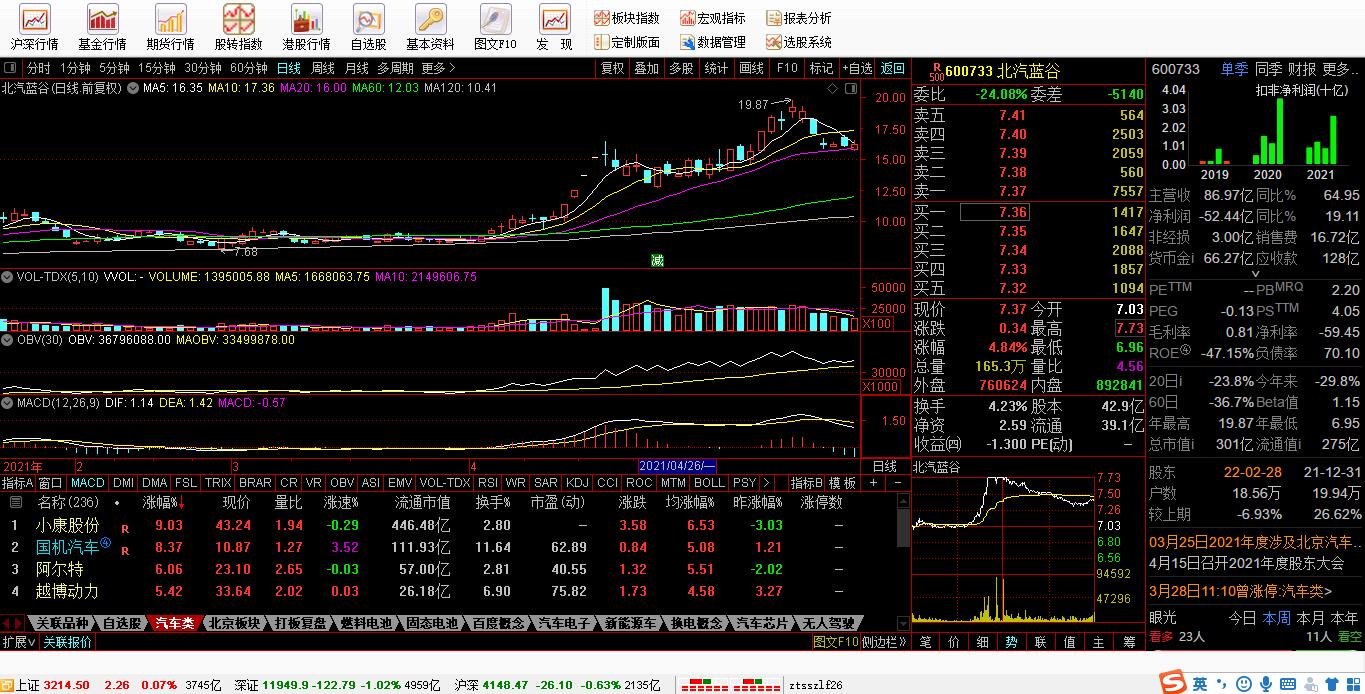Open the VOL-TDX indicator dropdown arrow
Viewport: 1365px width, 694px height.
click(x=7, y=276)
